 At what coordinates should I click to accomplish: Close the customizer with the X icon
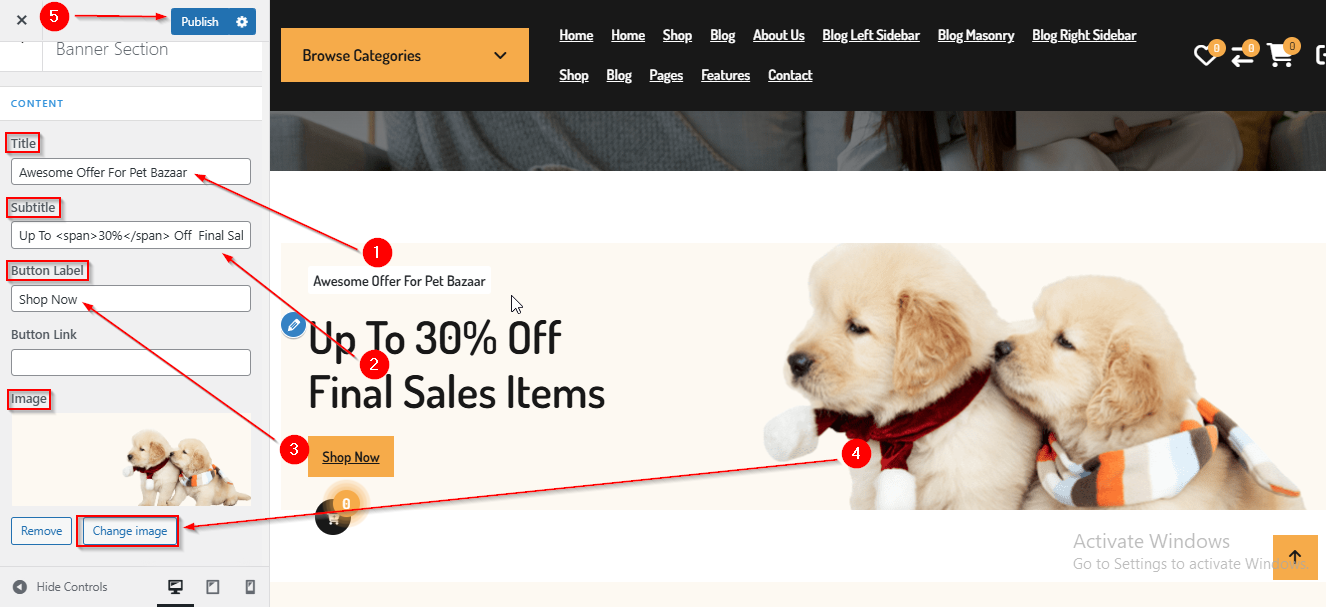pyautogui.click(x=22, y=20)
